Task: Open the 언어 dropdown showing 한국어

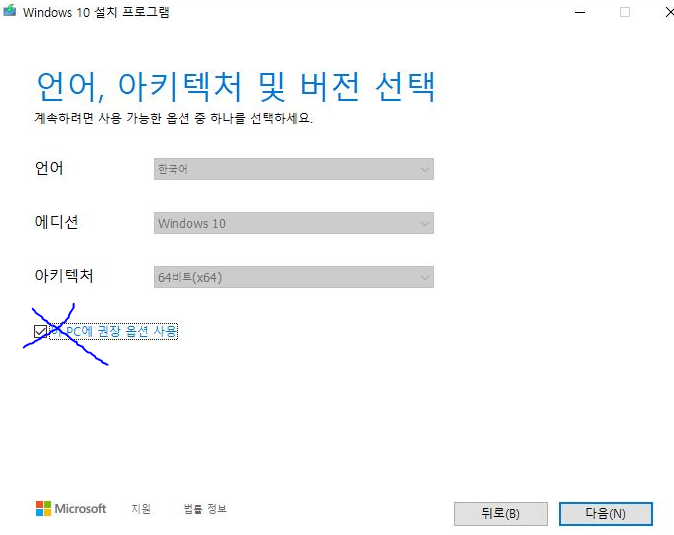Action: pyautogui.click(x=294, y=169)
